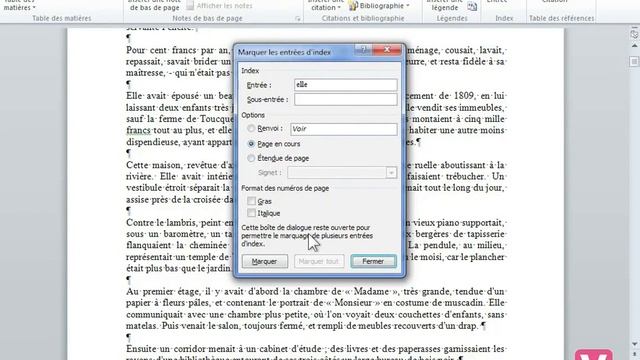The image size is (640, 360).
Task: Click the vertical scrollbar down arrow
Action: point(634,344)
